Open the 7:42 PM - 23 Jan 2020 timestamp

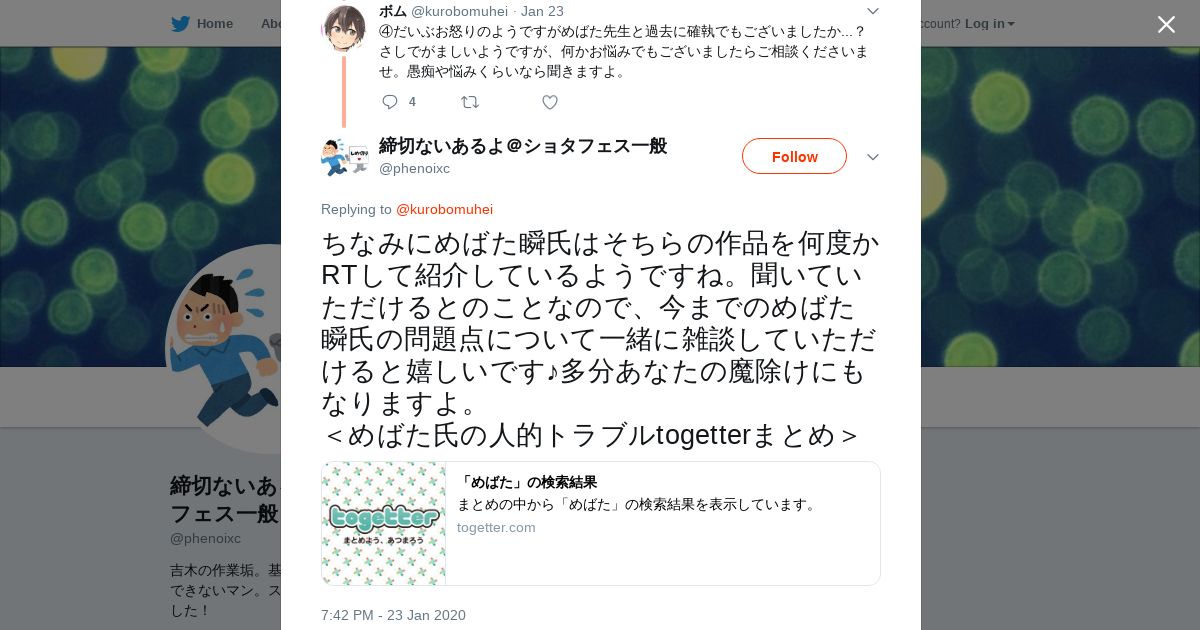[x=393, y=615]
